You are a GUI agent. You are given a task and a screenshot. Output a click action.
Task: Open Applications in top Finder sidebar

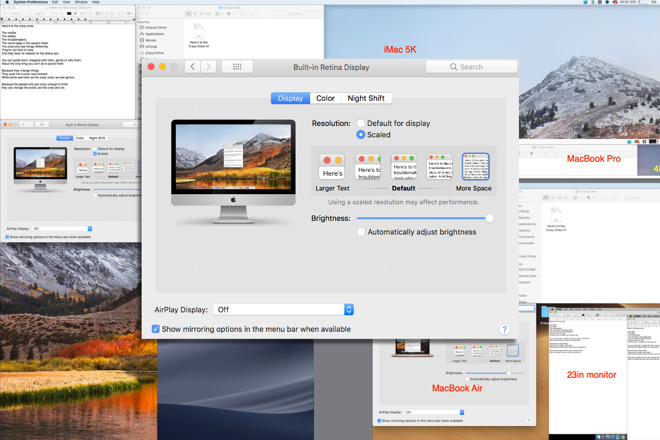[152, 34]
